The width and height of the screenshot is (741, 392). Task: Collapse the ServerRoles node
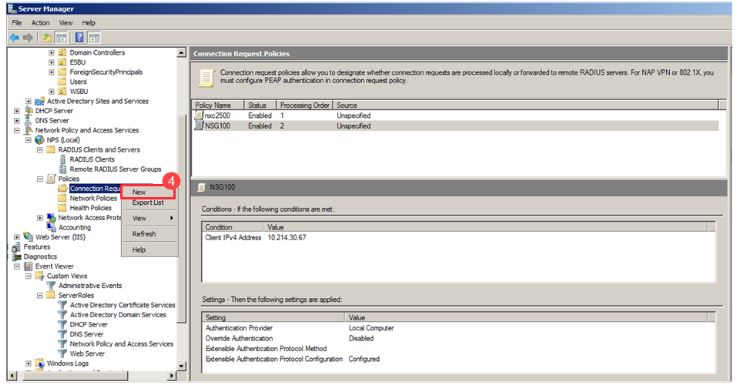[x=40, y=295]
